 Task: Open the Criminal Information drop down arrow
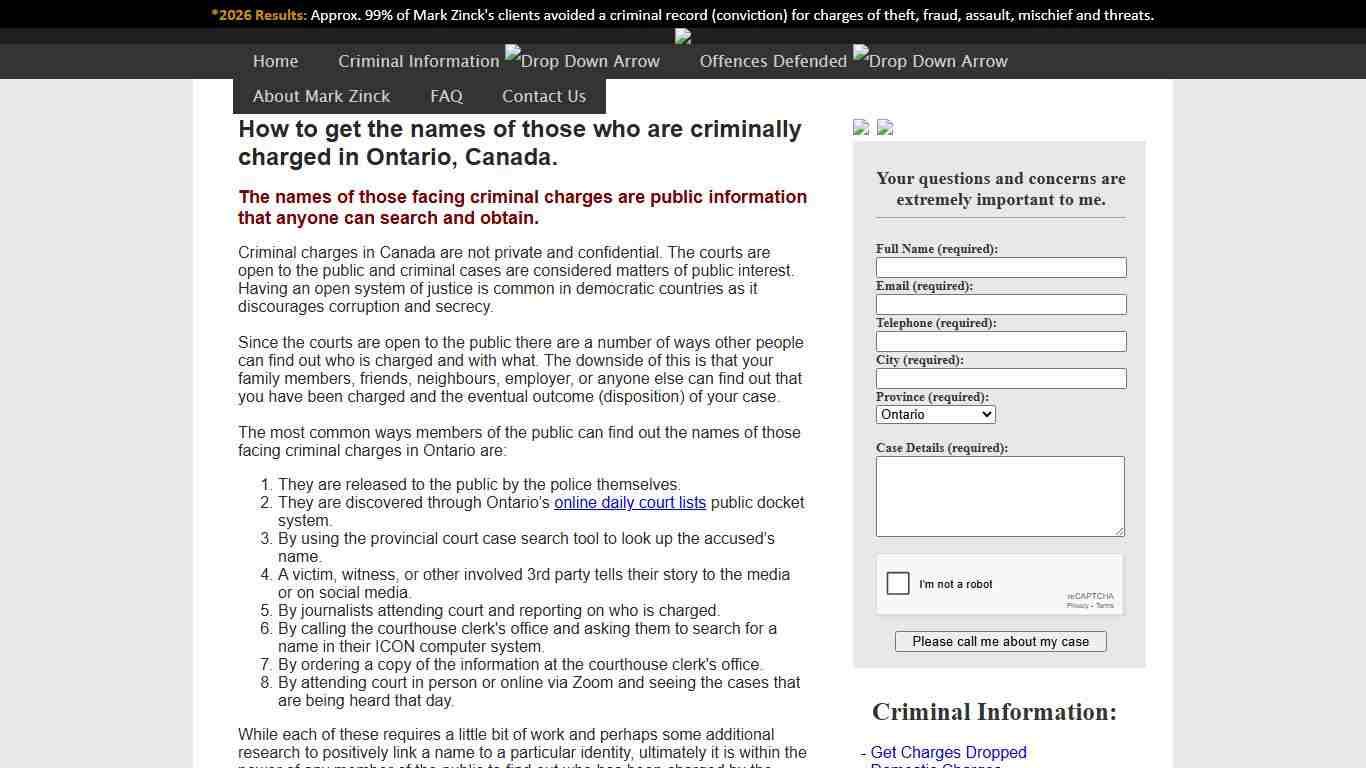click(x=582, y=61)
